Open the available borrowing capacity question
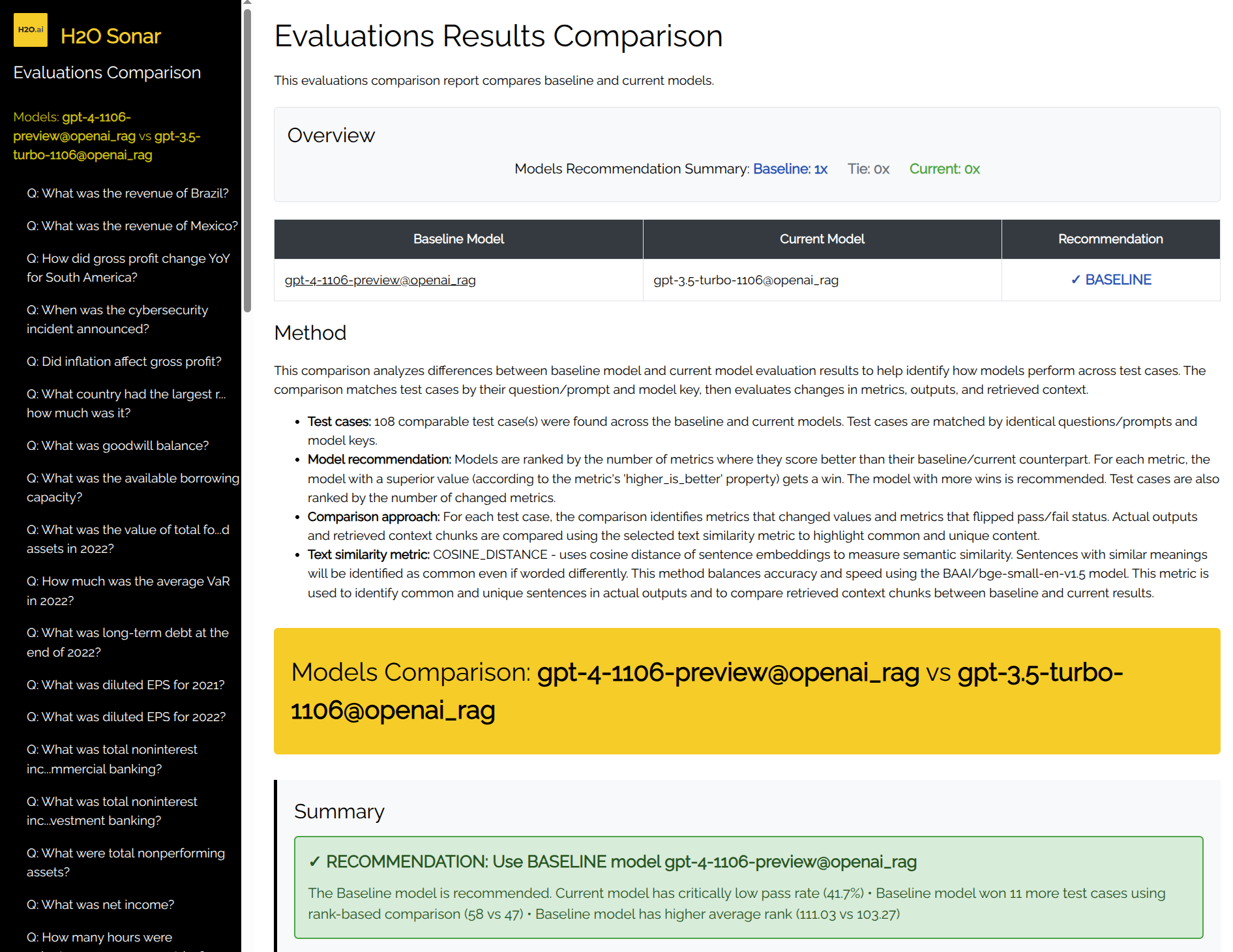The width and height of the screenshot is (1233, 952). pos(133,488)
